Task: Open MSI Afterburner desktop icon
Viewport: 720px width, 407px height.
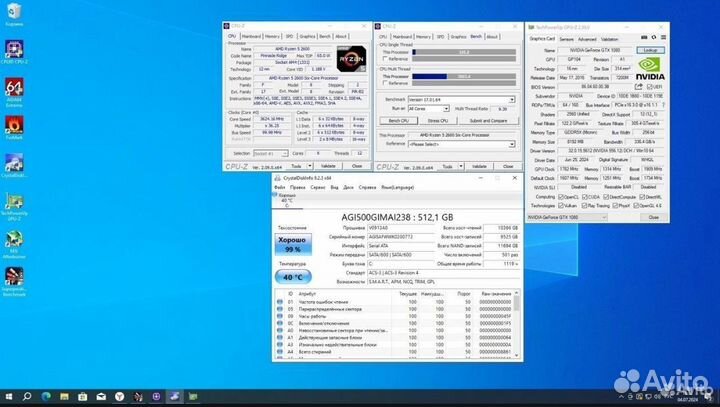Action: (14, 244)
